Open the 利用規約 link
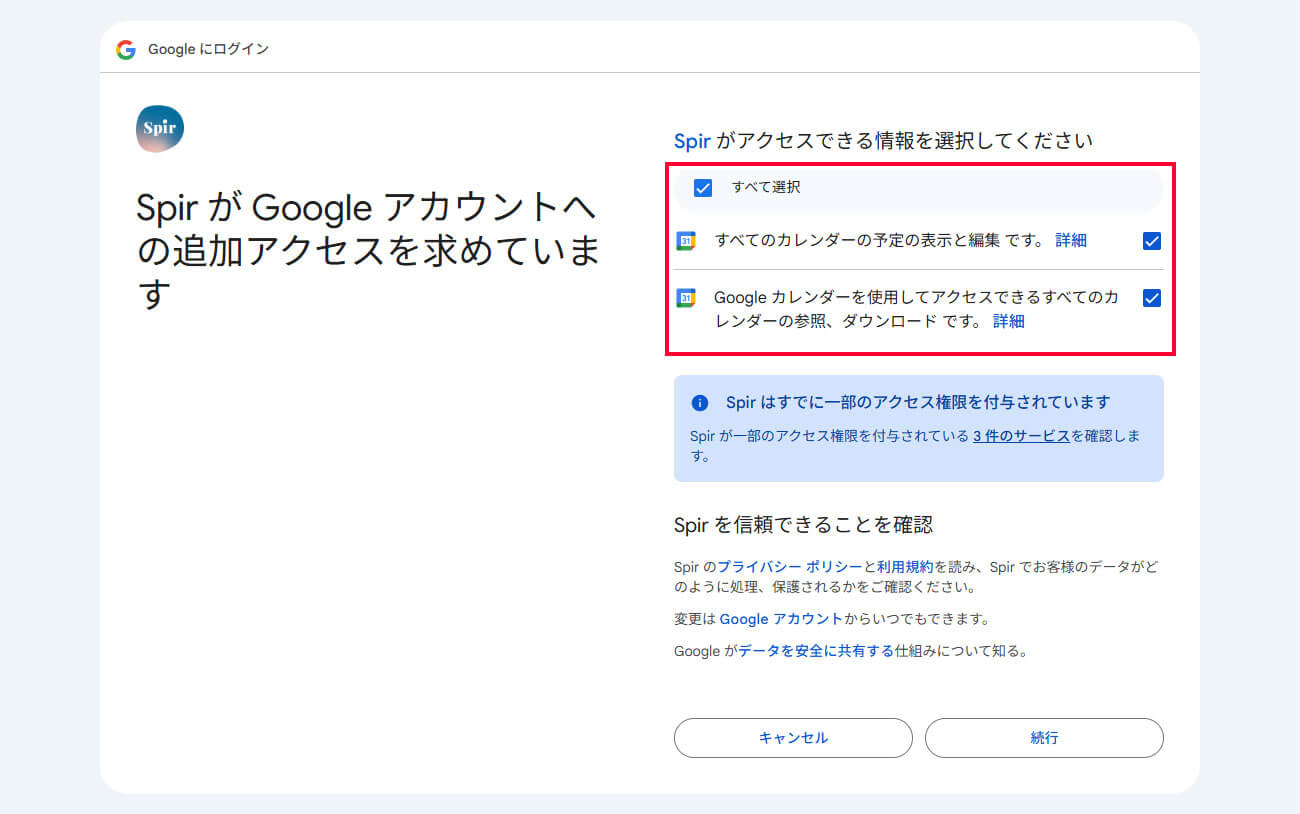The height and width of the screenshot is (814, 1300). tap(905, 566)
